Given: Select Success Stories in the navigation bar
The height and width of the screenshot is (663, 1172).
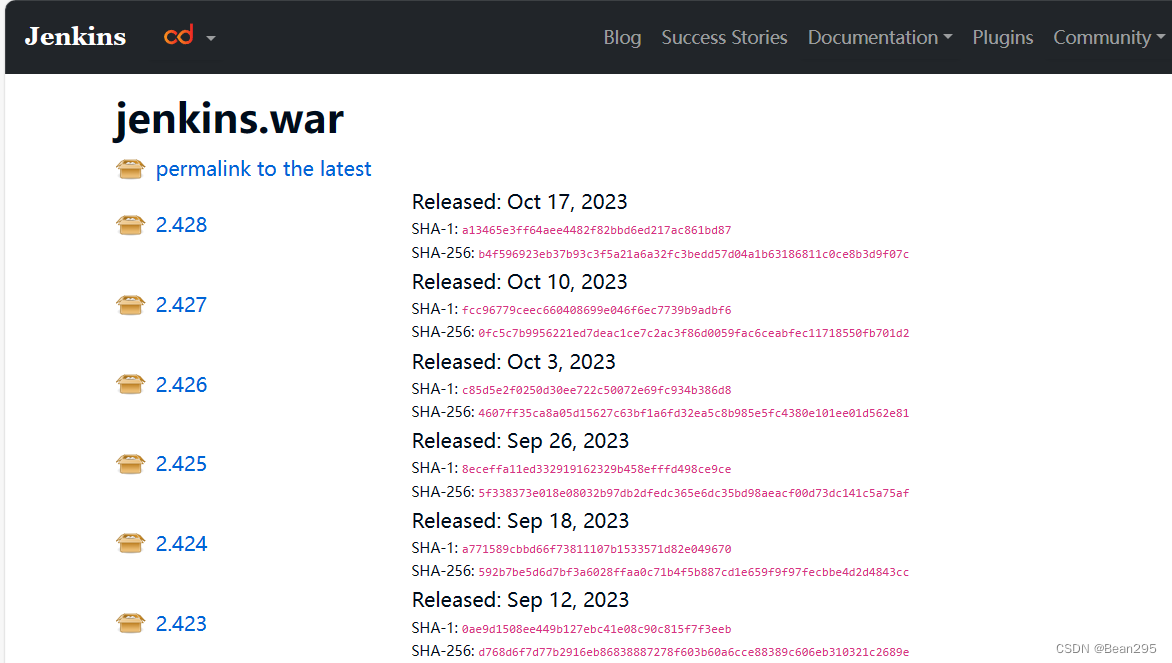Looking at the screenshot, I should 724,37.
